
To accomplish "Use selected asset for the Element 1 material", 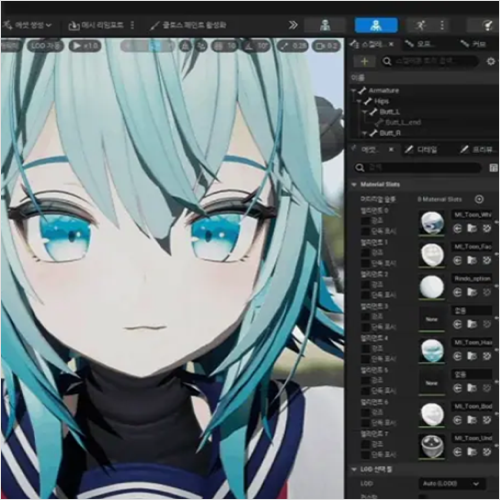I will pos(457,260).
